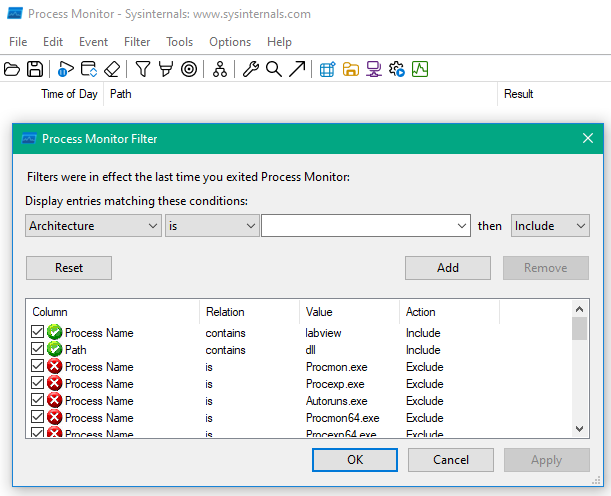
Task: Click green include icon on labview row
Action: 55,332
